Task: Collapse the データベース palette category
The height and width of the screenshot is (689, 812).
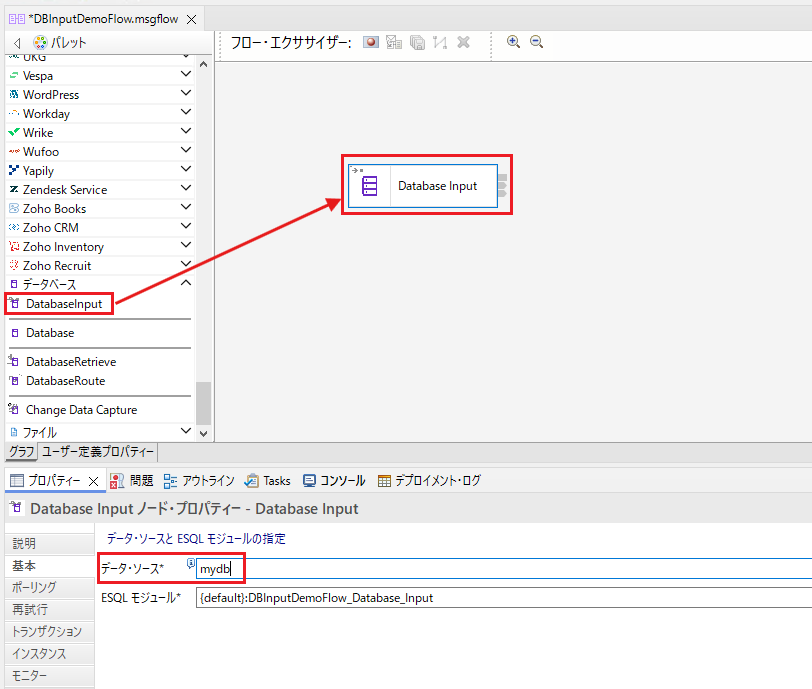Action: 186,283
